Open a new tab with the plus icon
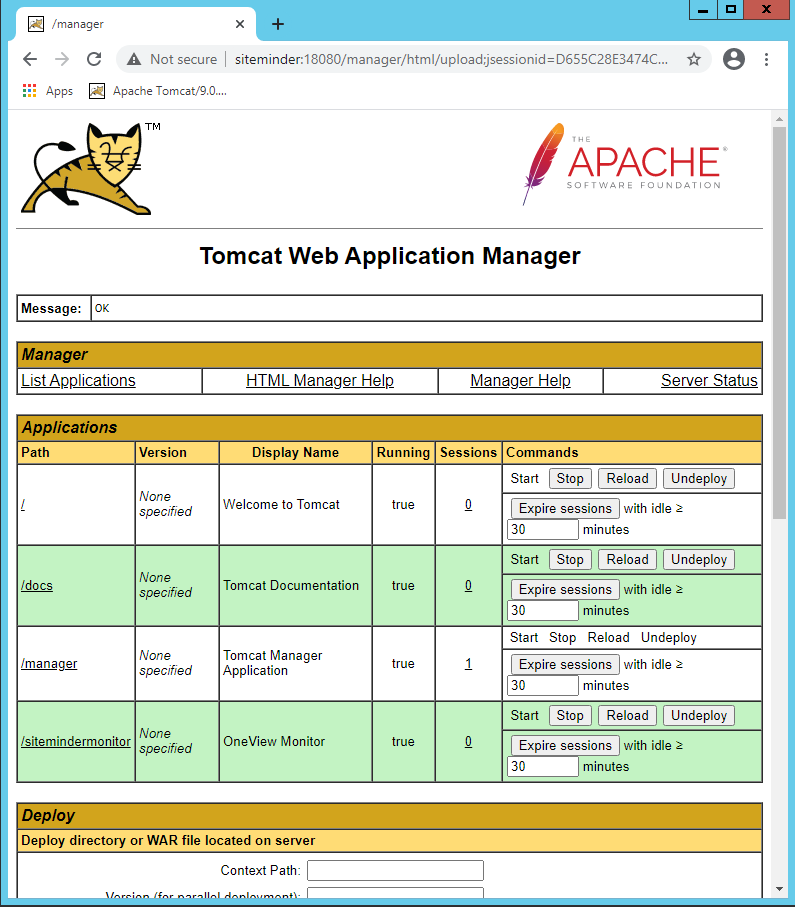 click(x=278, y=24)
